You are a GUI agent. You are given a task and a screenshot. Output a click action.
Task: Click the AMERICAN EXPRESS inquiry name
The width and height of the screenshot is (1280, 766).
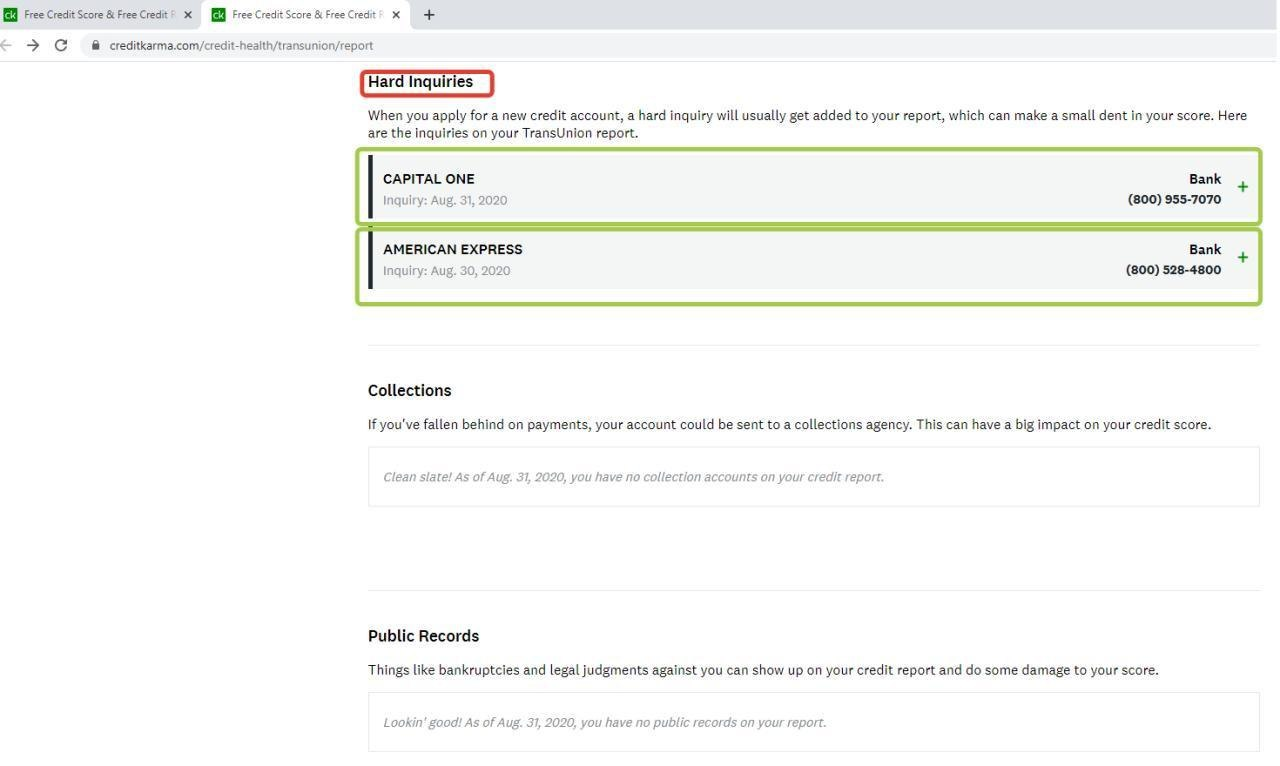[x=452, y=249]
